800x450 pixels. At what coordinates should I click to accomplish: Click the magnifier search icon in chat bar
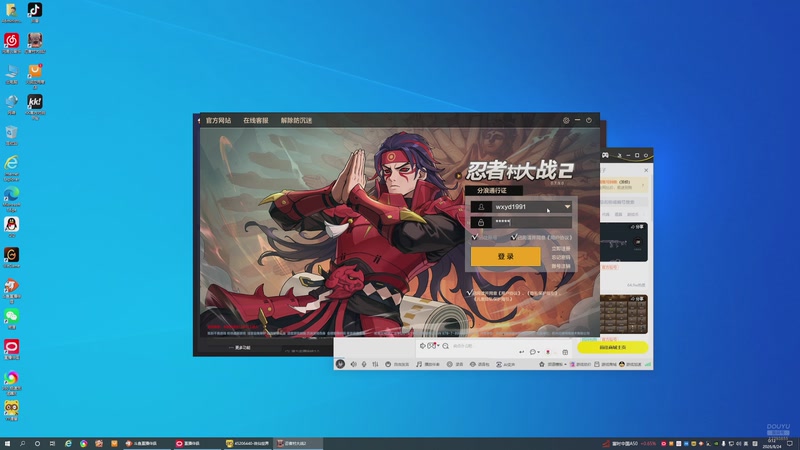click(x=445, y=346)
